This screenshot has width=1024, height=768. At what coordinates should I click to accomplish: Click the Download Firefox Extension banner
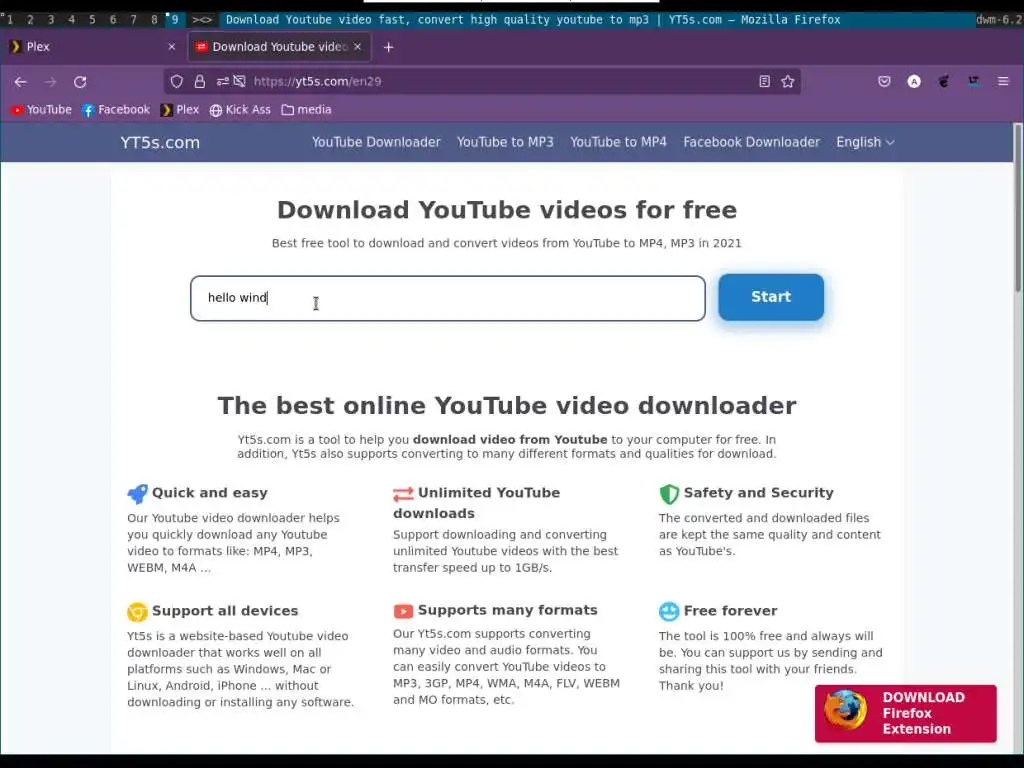905,713
